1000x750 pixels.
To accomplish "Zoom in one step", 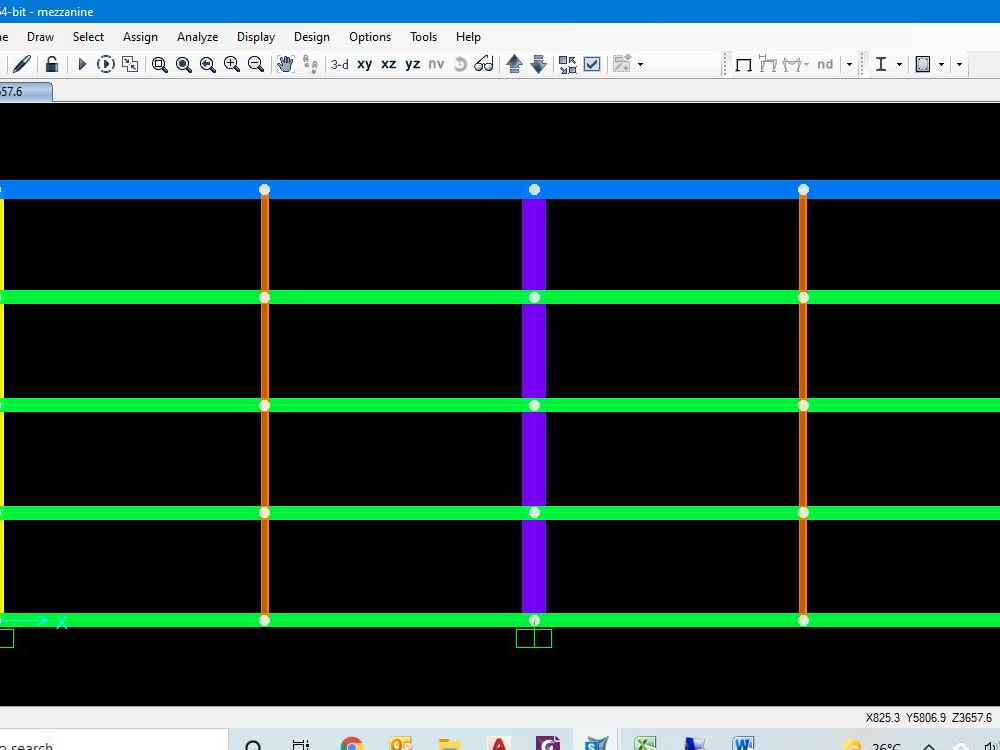I will (232, 64).
